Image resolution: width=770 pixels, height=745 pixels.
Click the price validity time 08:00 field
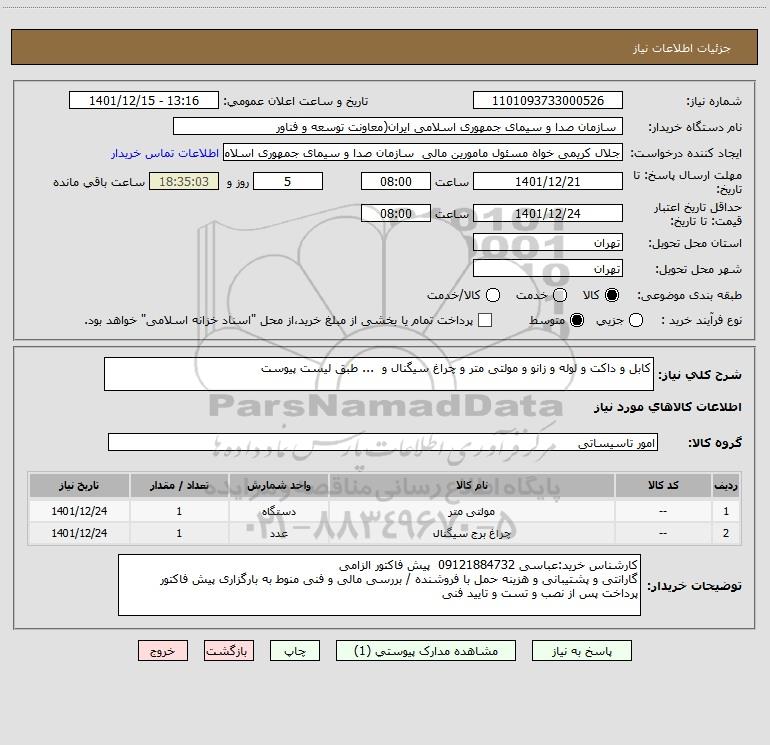click(396, 214)
